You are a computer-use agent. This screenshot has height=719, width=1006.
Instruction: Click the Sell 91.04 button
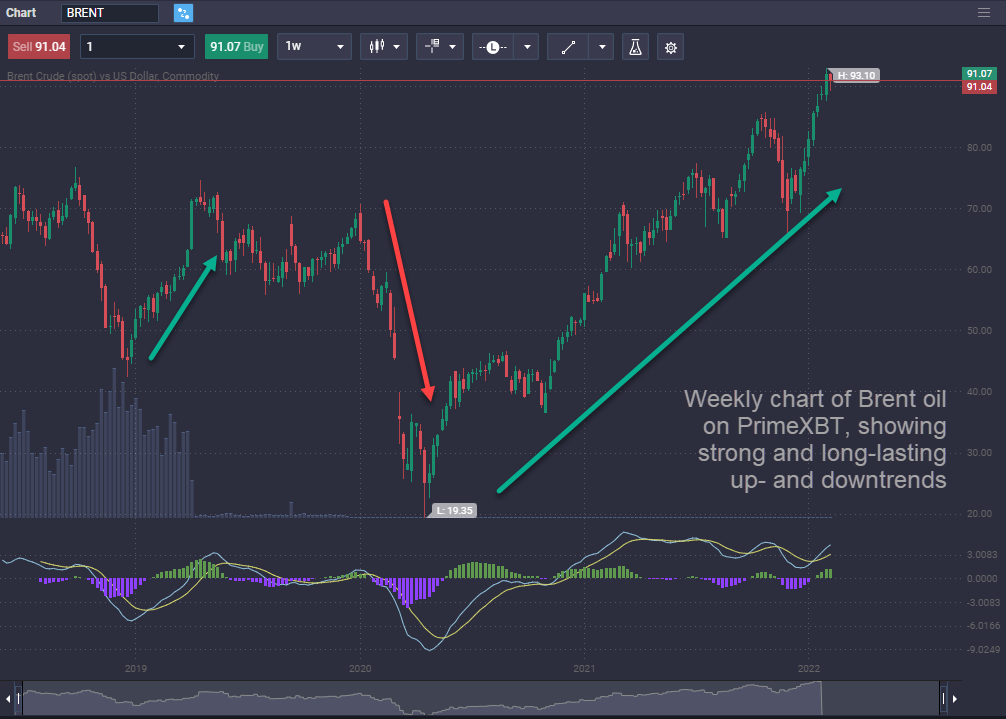coord(38,46)
